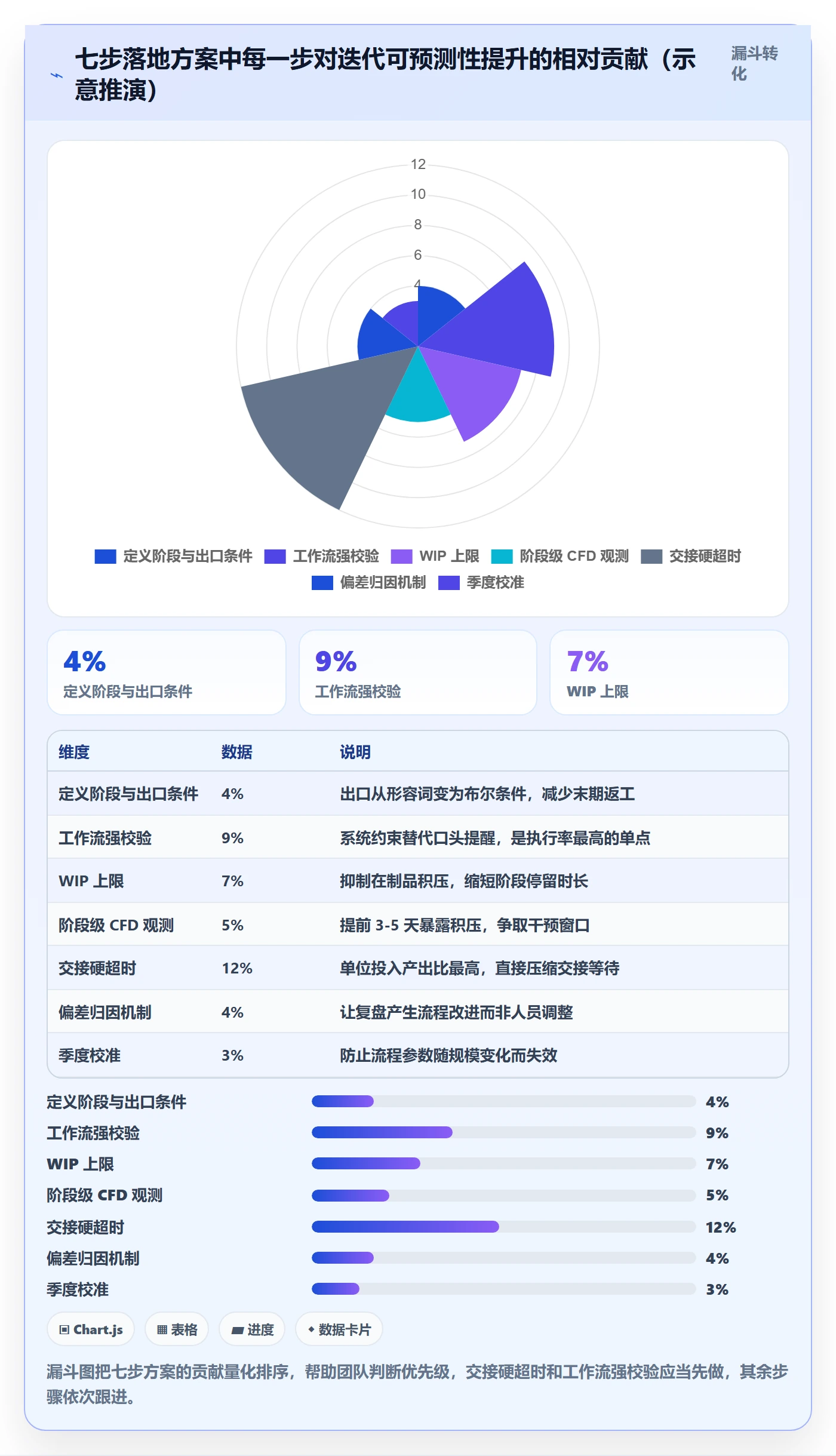Click the WIP 上限 progress bar

(504, 1163)
